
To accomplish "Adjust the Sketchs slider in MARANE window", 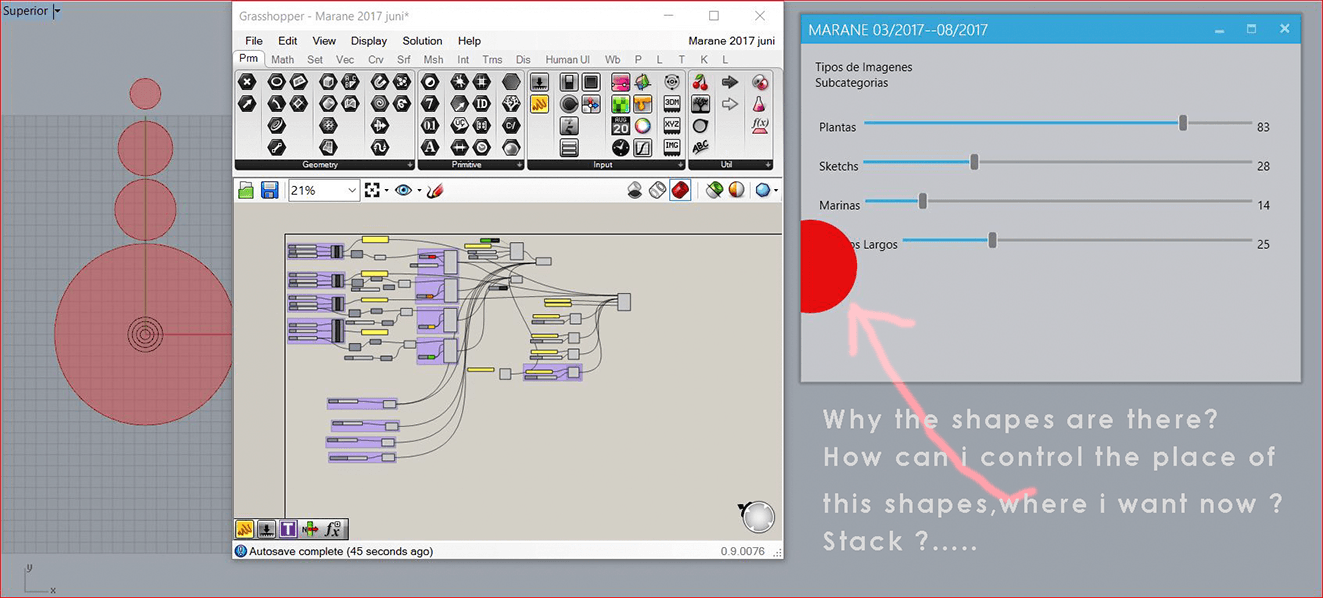I will (974, 162).
